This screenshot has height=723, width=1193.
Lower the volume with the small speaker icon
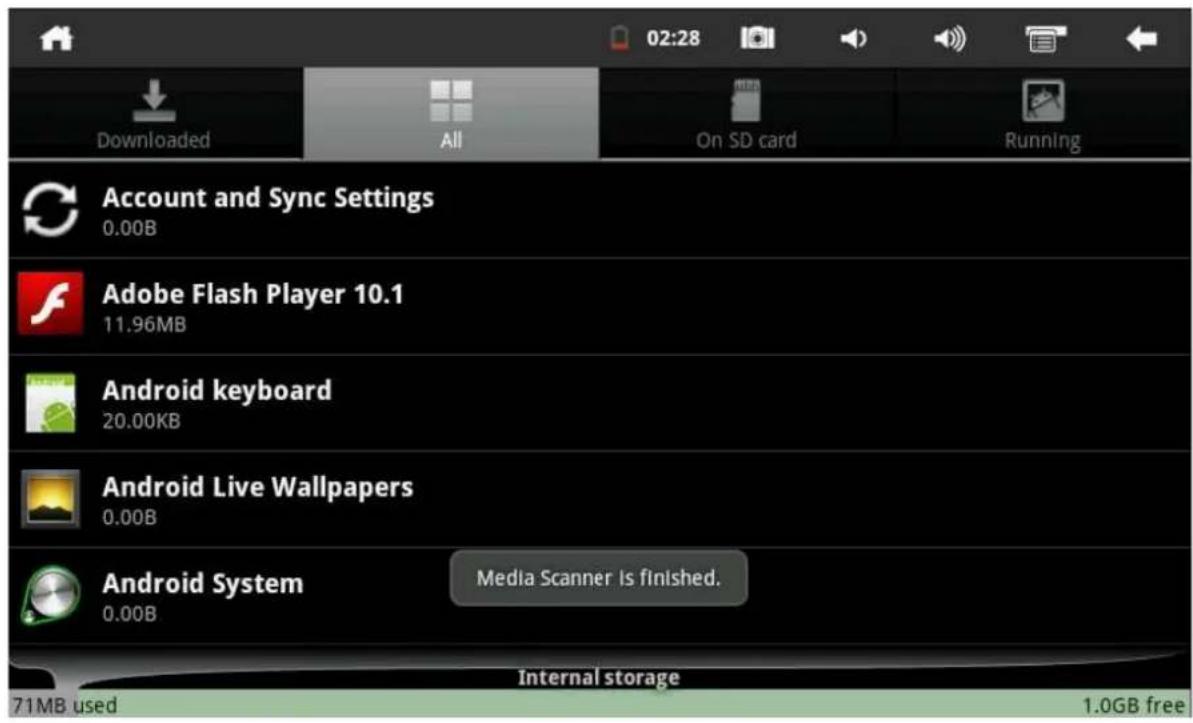[x=853, y=38]
